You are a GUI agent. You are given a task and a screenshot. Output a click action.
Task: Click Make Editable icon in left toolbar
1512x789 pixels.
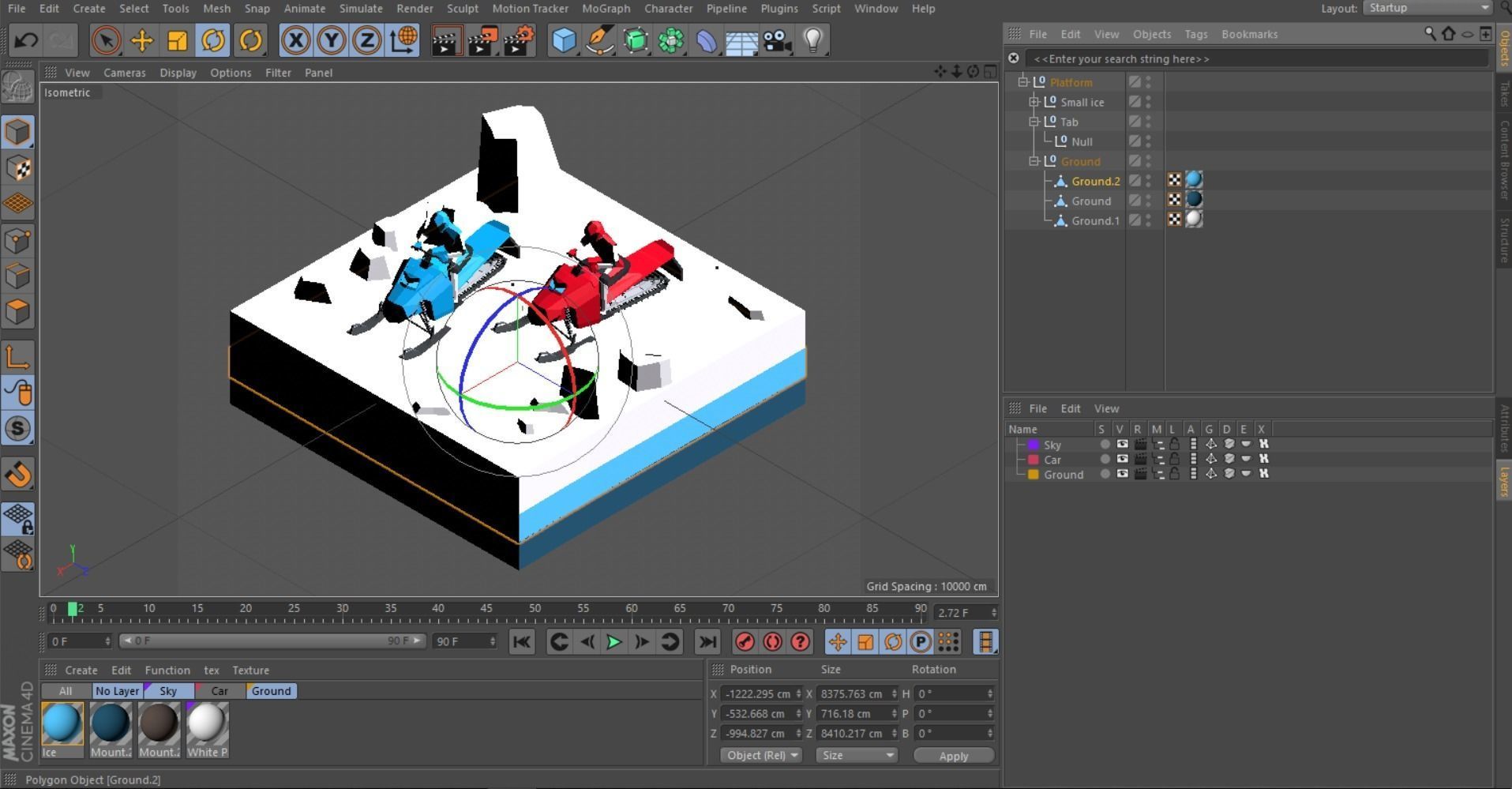click(17, 87)
